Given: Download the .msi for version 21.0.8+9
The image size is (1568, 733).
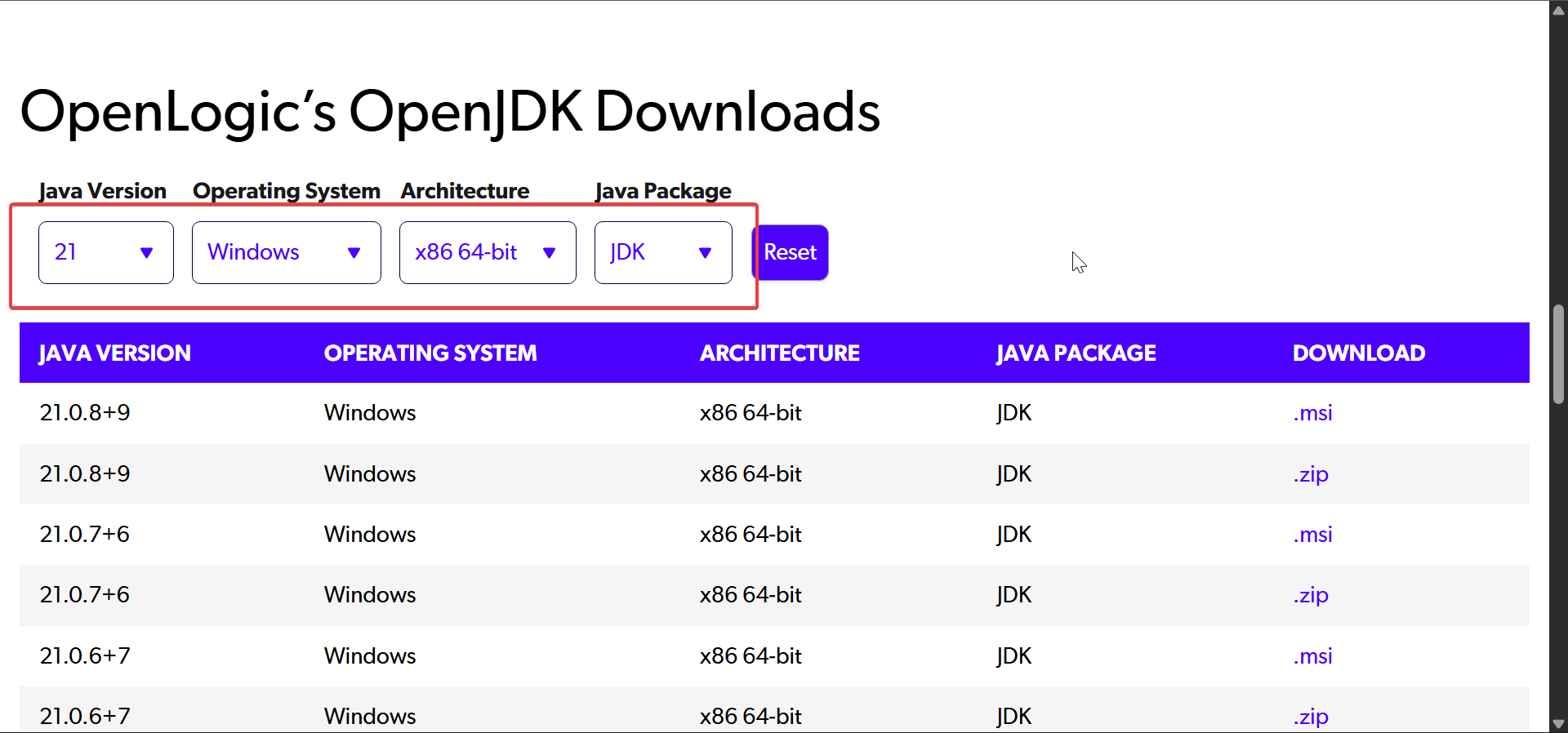Looking at the screenshot, I should coord(1312,413).
